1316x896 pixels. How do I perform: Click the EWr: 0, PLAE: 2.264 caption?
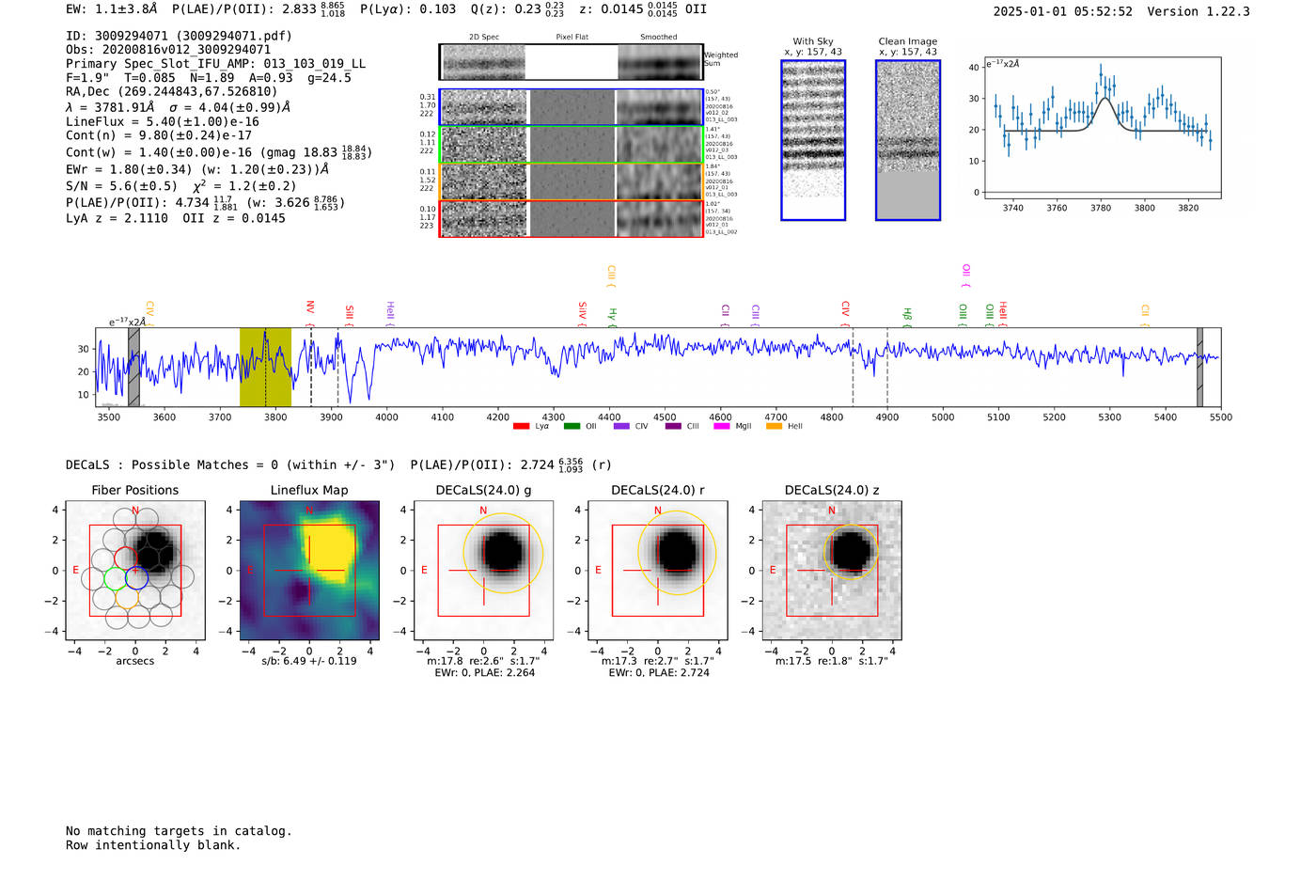pos(484,672)
